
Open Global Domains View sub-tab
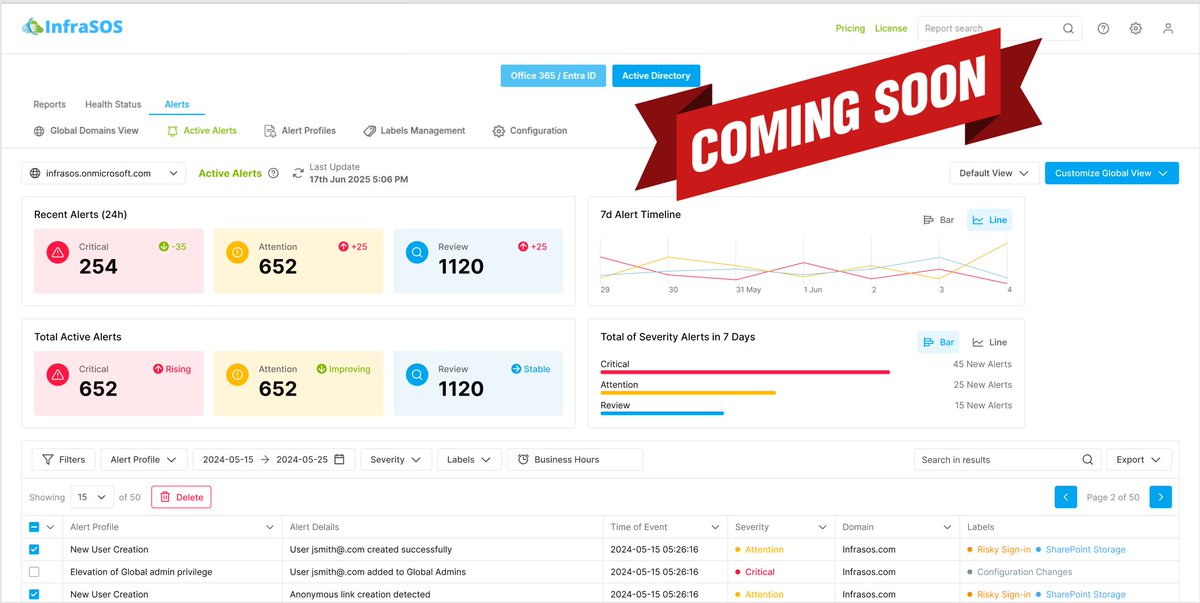click(x=87, y=131)
